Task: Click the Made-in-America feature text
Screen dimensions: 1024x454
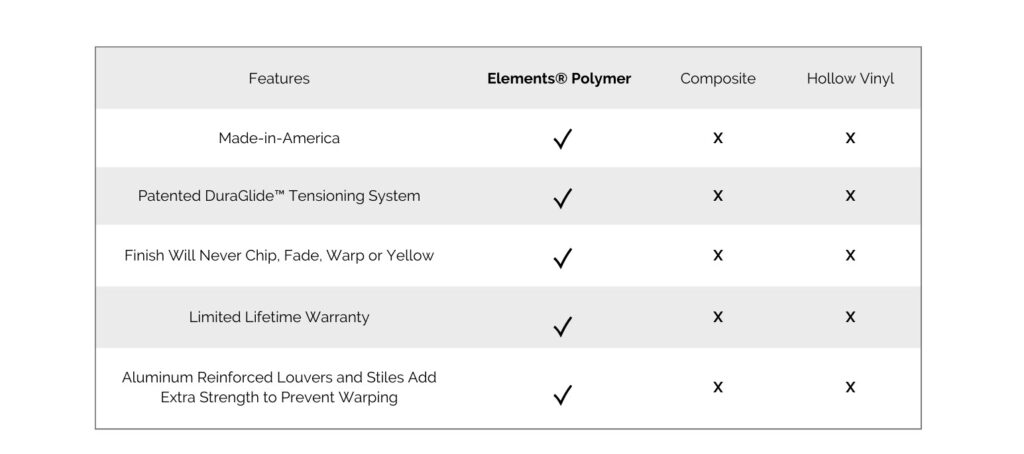Action: click(279, 138)
